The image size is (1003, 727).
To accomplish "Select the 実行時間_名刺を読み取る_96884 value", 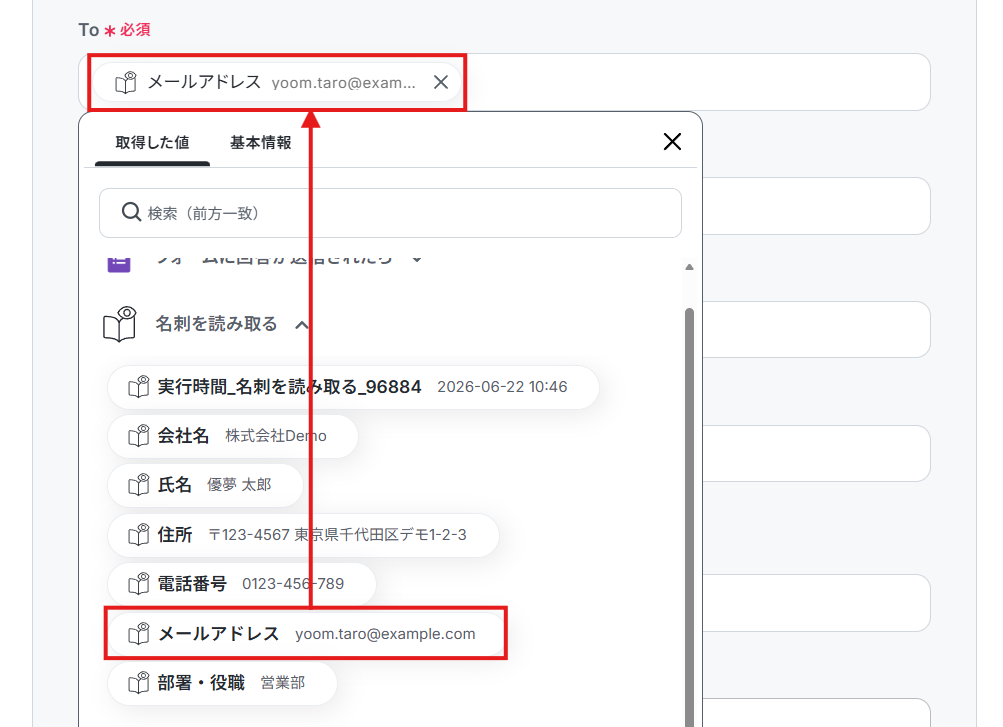I will [x=353, y=387].
